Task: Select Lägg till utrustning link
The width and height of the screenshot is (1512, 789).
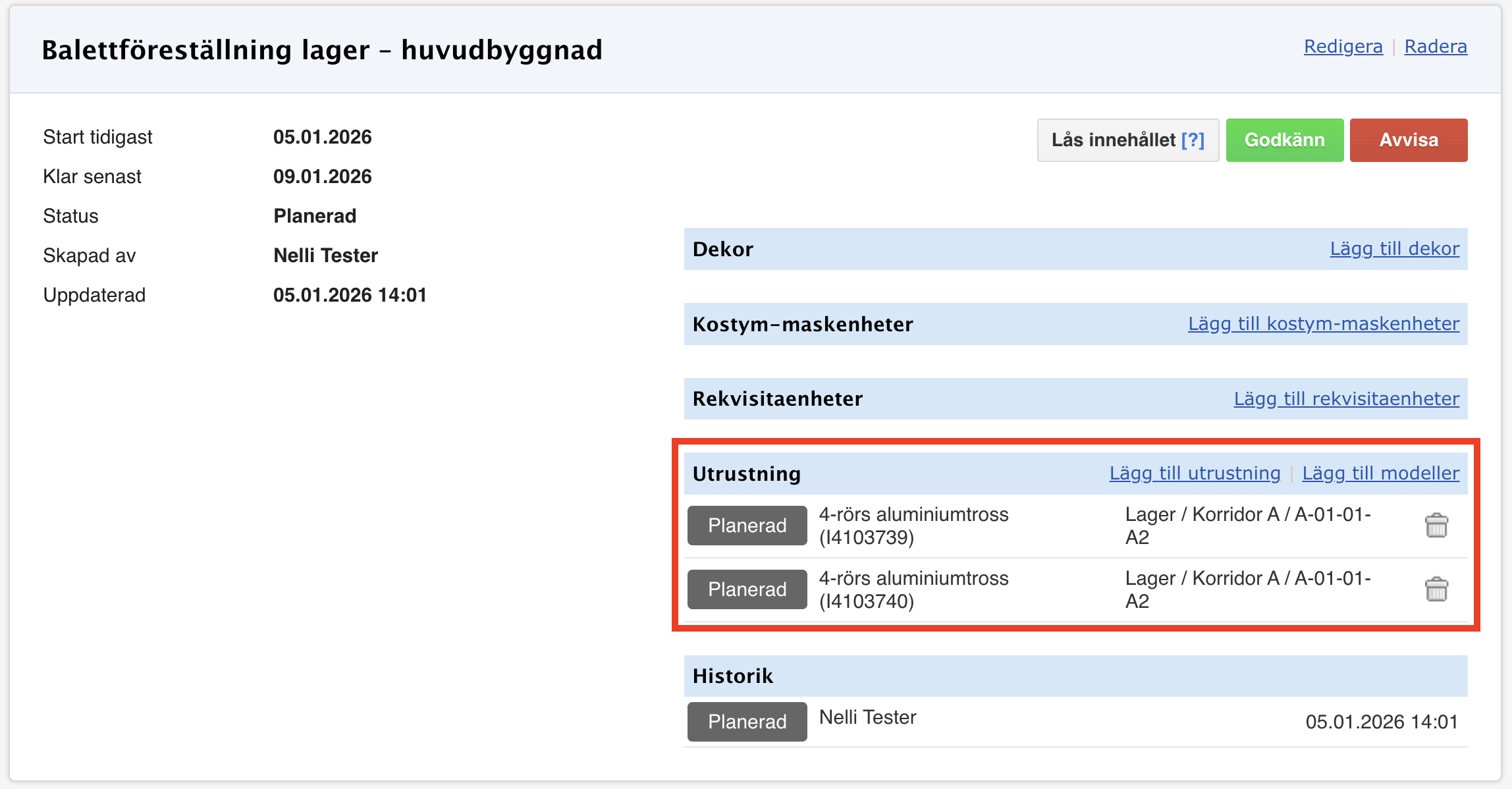Action: (1195, 474)
